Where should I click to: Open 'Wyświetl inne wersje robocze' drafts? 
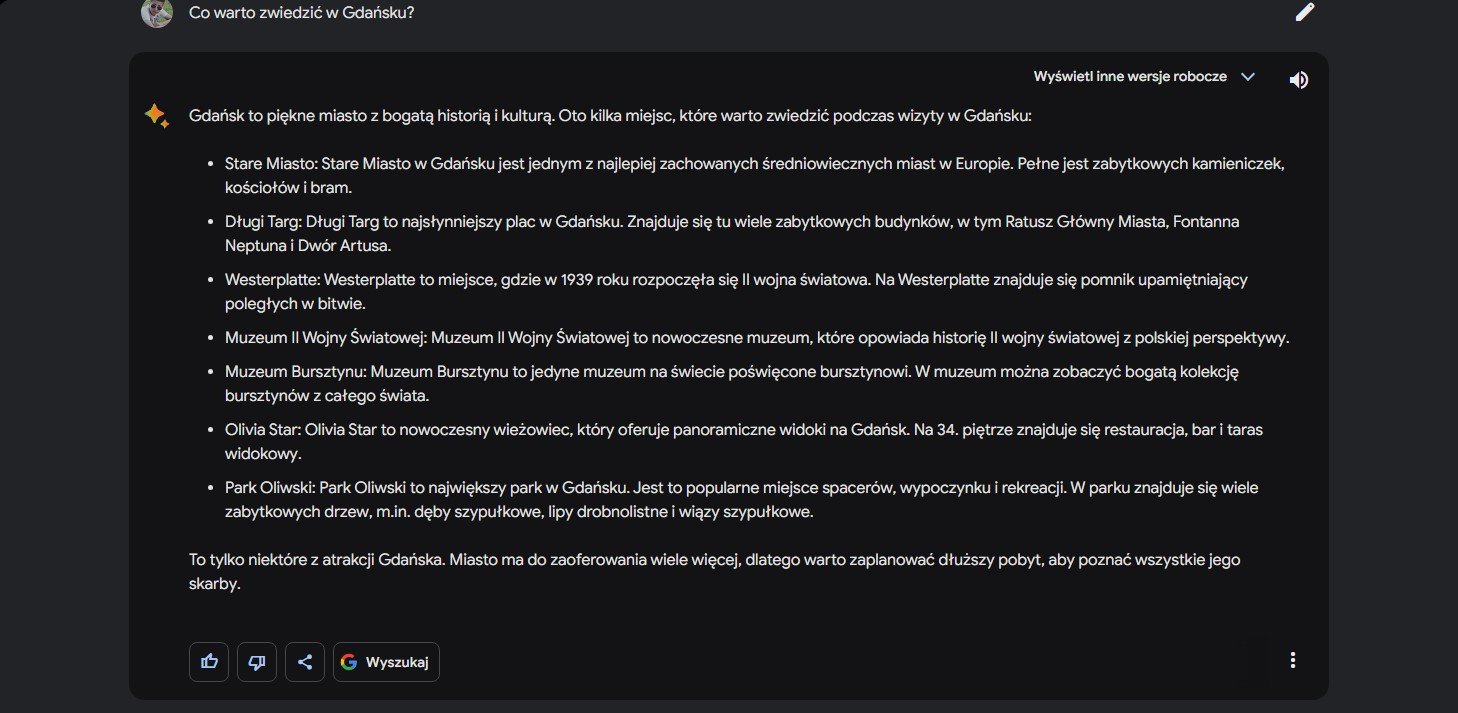tap(1130, 77)
